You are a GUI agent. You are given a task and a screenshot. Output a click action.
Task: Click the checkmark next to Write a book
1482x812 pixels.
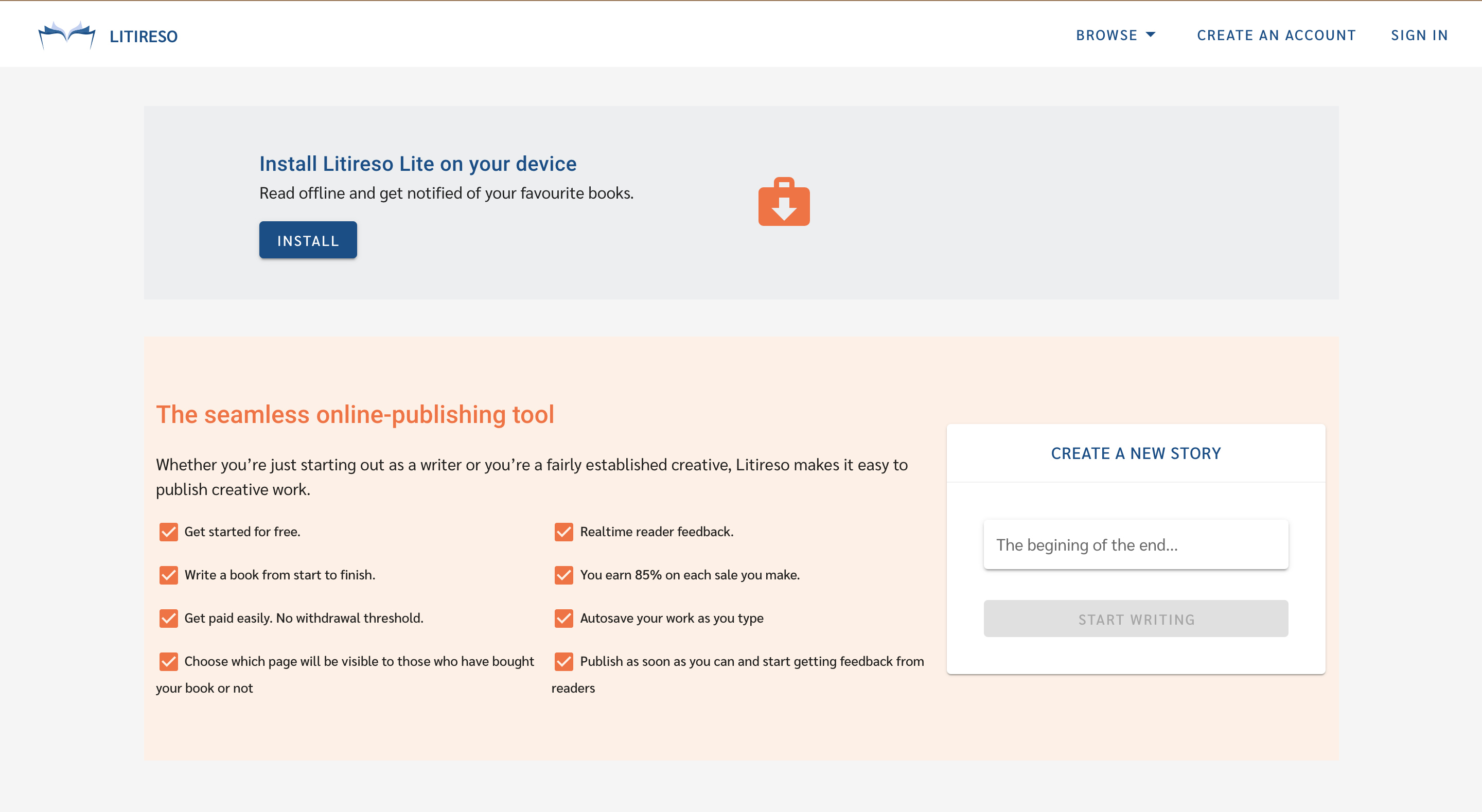click(x=169, y=575)
